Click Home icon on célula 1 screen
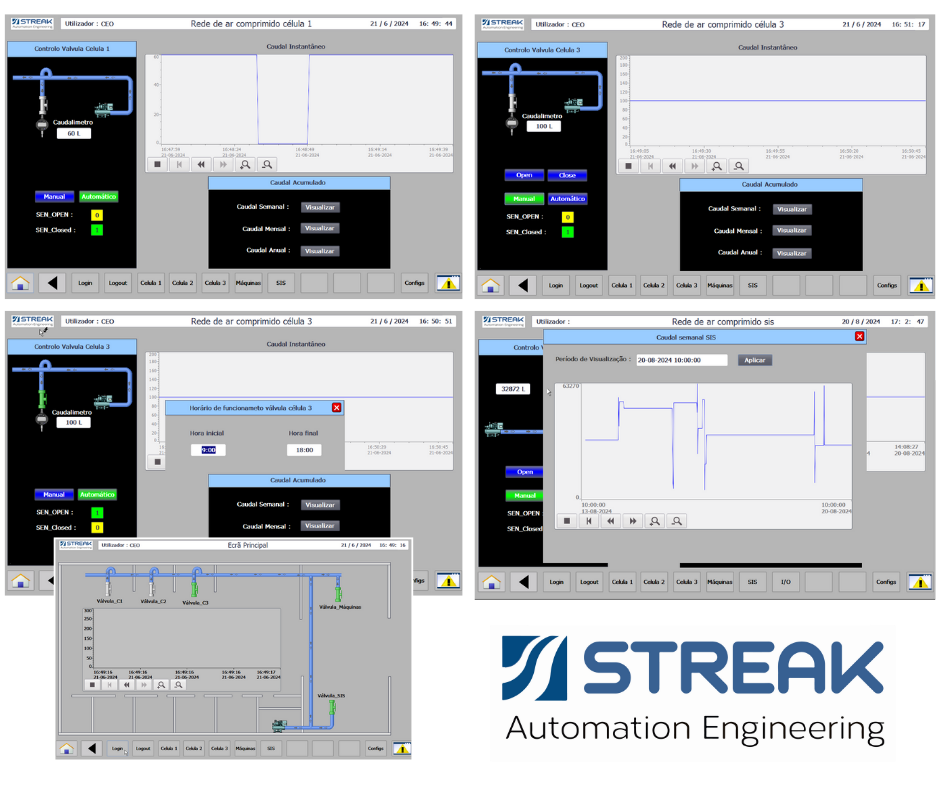Image resolution: width=940 pixels, height=788 pixels. (20, 283)
